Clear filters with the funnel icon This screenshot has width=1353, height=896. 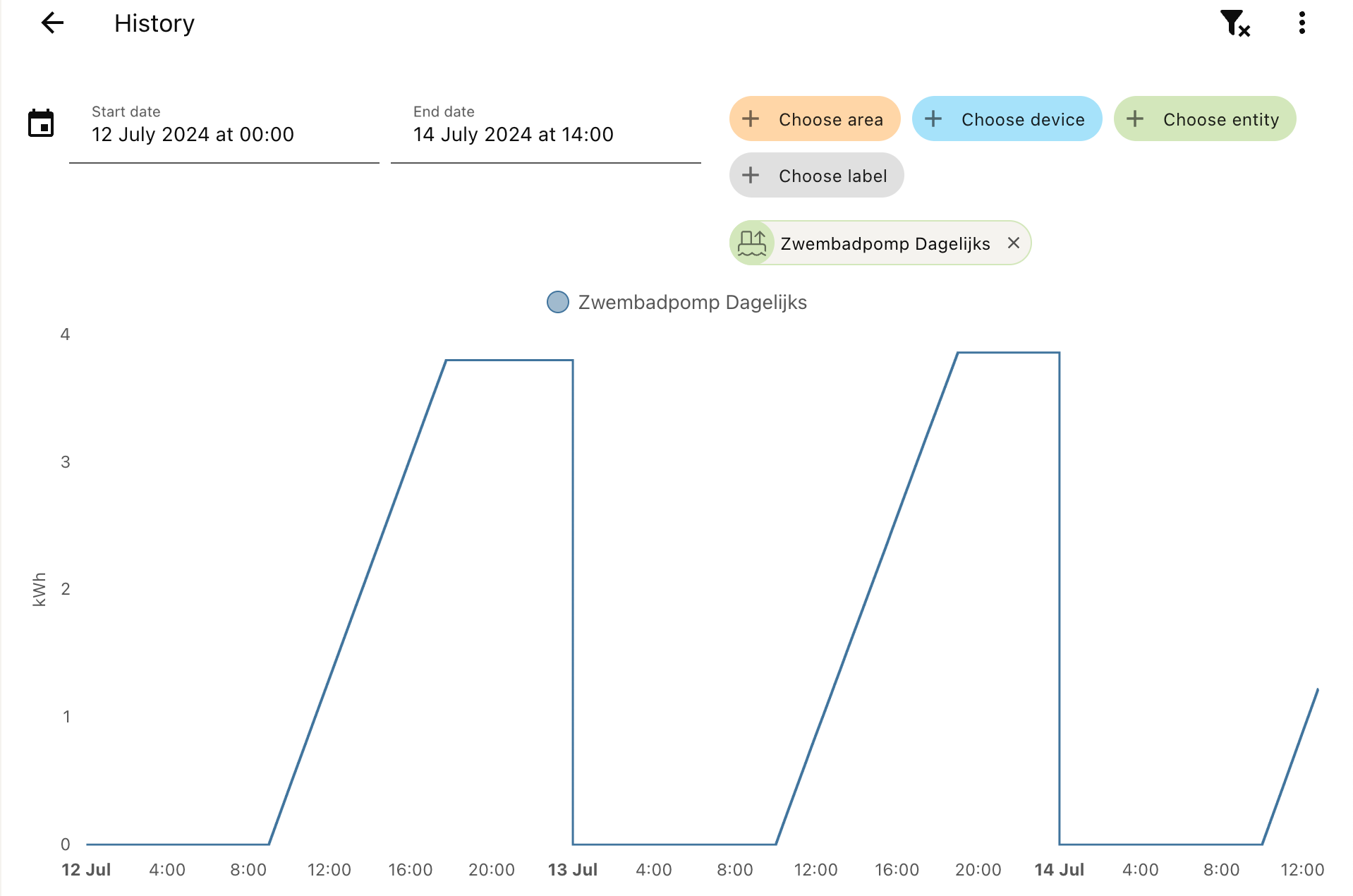(1235, 23)
